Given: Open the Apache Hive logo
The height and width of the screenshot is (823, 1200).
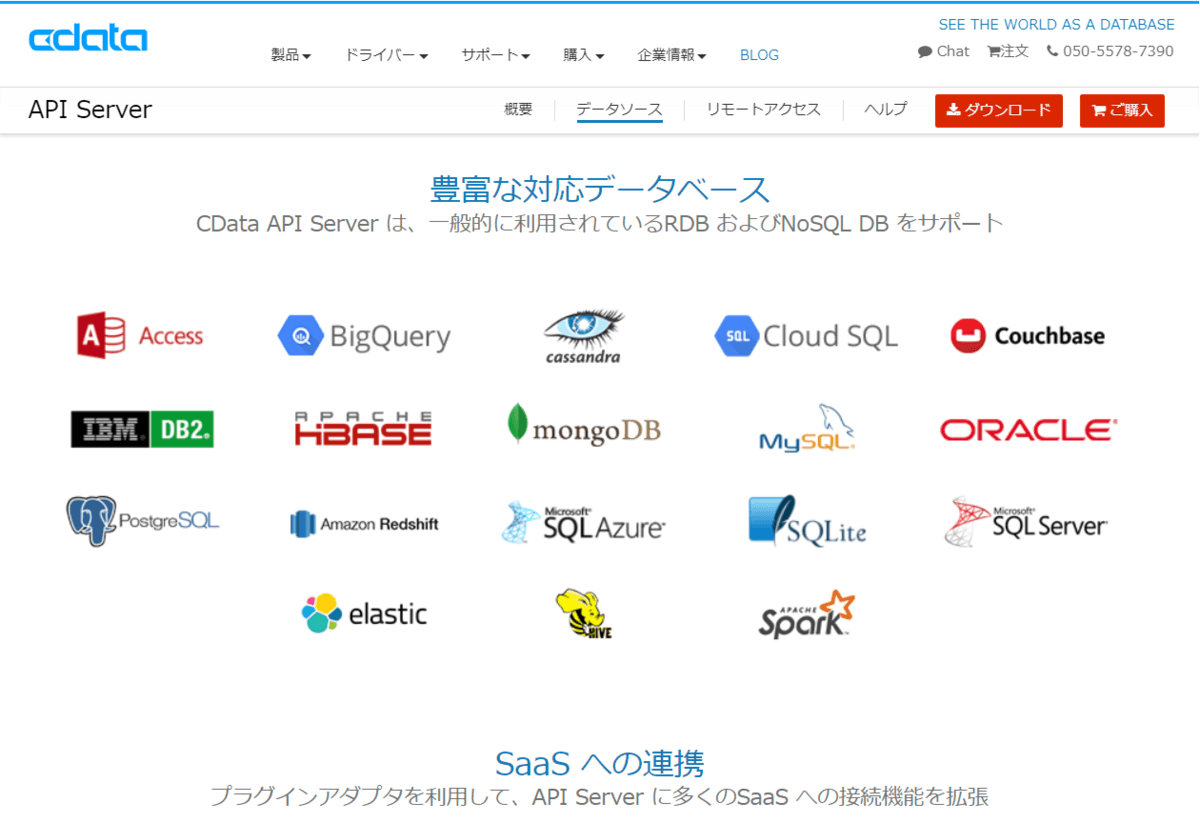Looking at the screenshot, I should [584, 614].
